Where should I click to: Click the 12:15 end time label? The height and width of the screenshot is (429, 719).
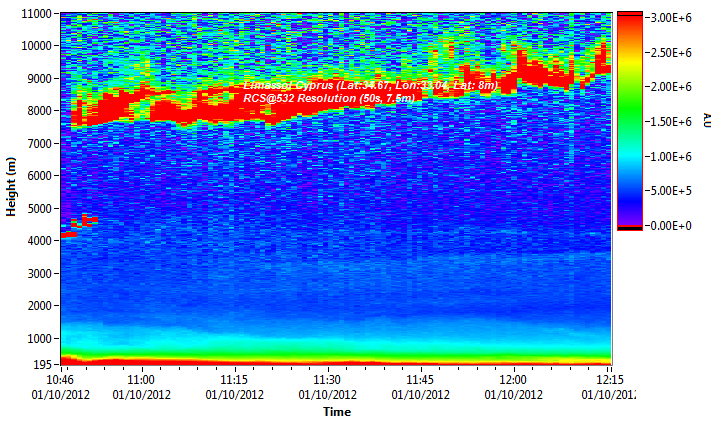point(609,380)
